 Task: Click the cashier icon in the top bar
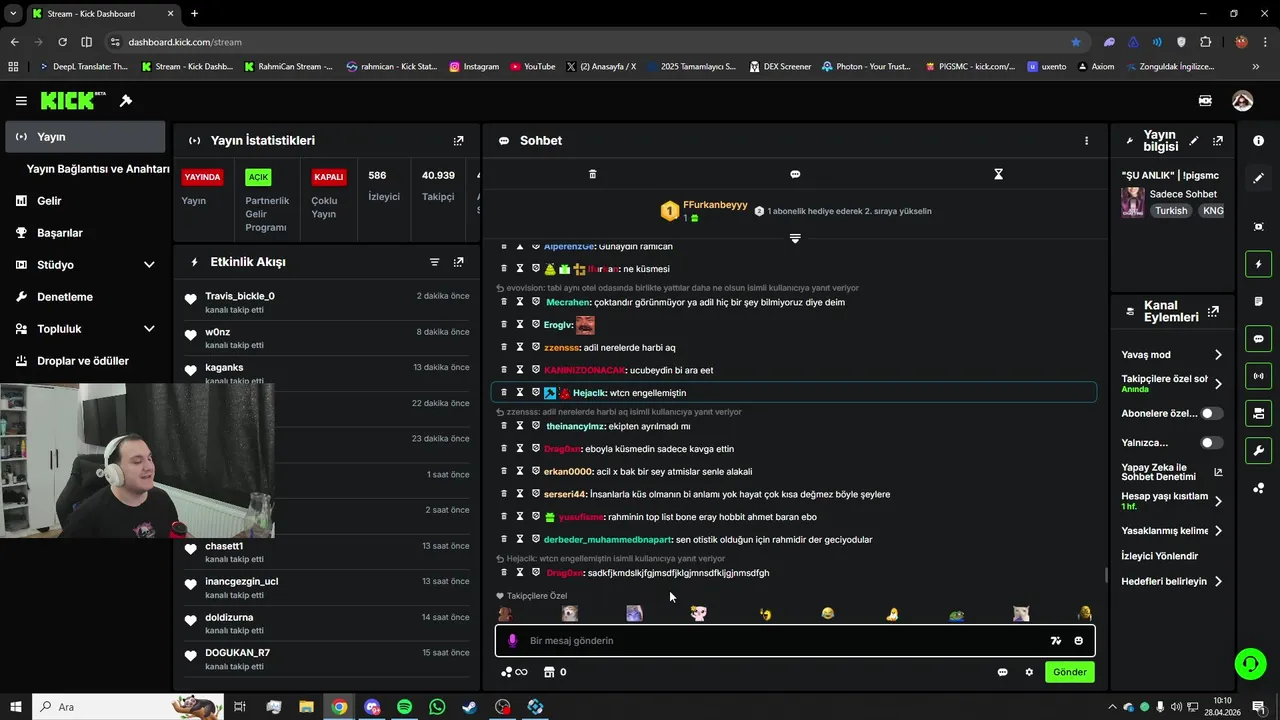coord(1205,101)
